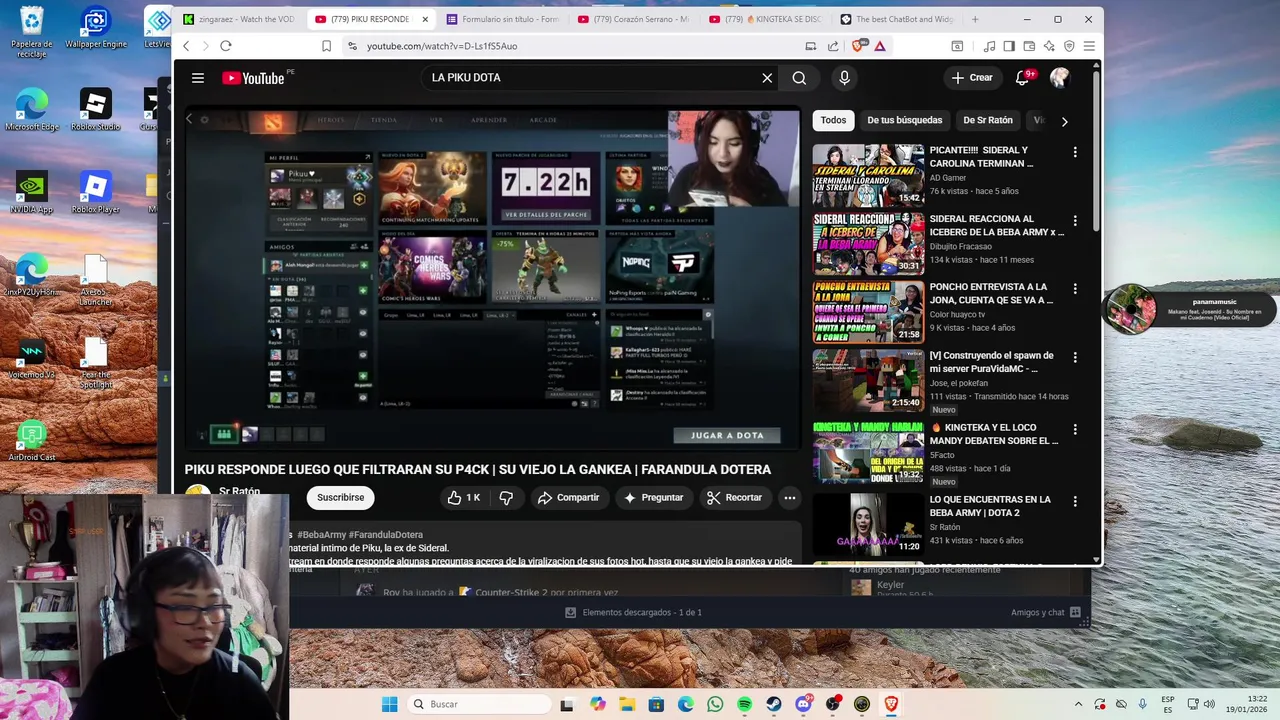Click Amigos y chat in Steam window

pyautogui.click(x=1046, y=612)
